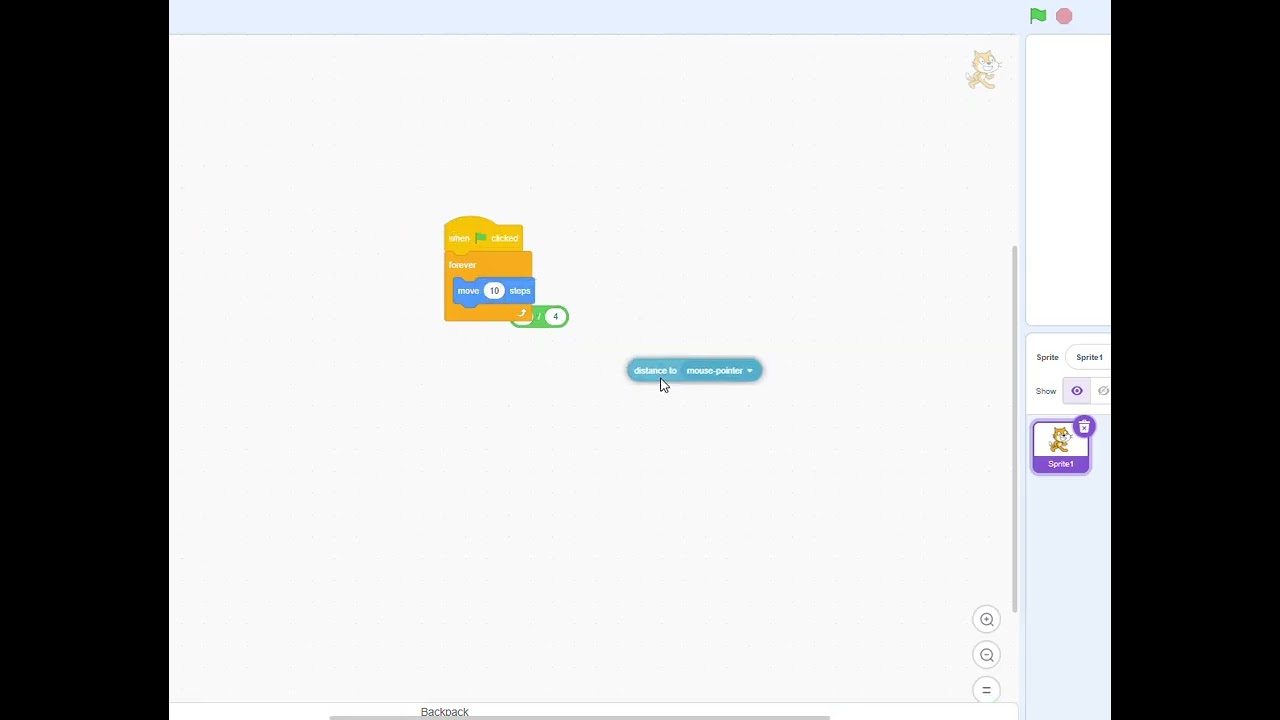The width and height of the screenshot is (1280, 720).
Task: Open the Backpack panel
Action: [x=445, y=712]
